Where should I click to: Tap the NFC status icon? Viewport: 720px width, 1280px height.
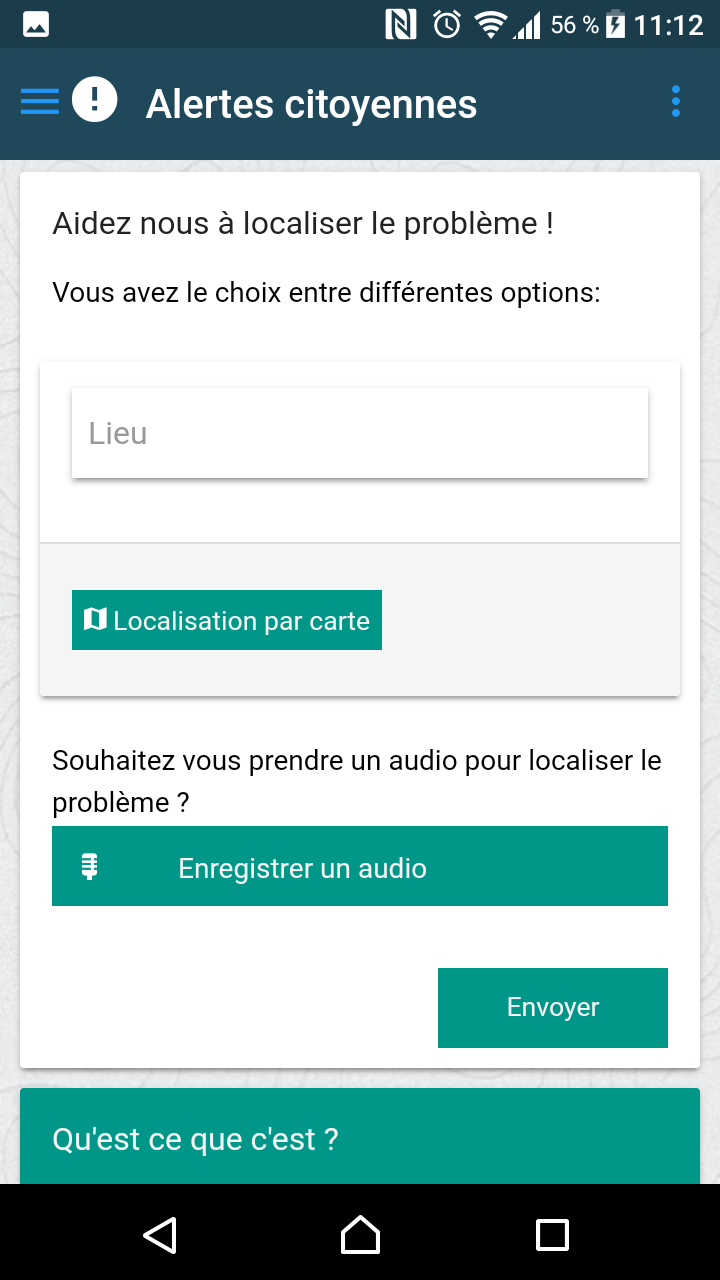tap(400, 25)
